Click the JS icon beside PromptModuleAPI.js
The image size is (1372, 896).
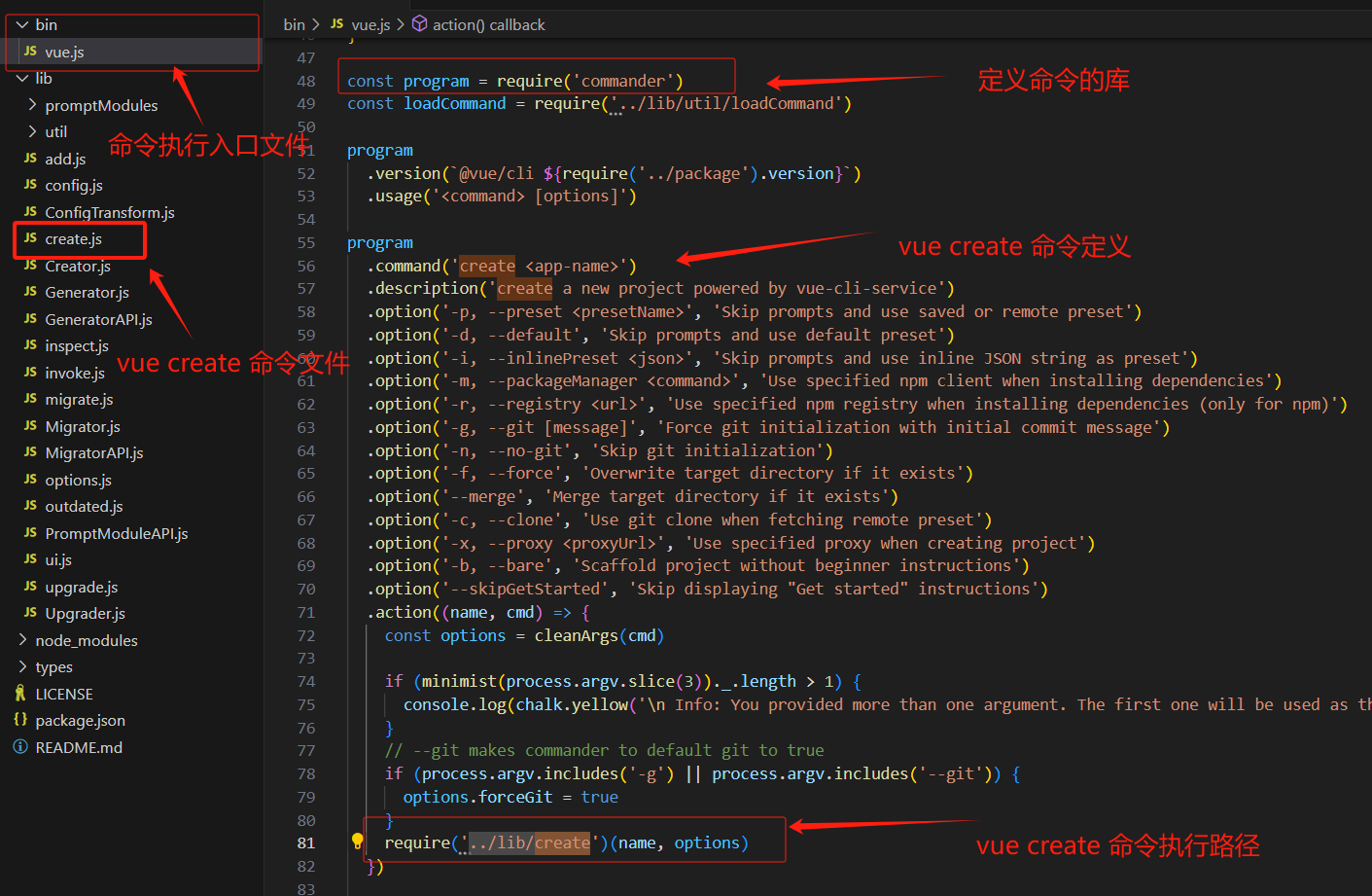click(30, 533)
